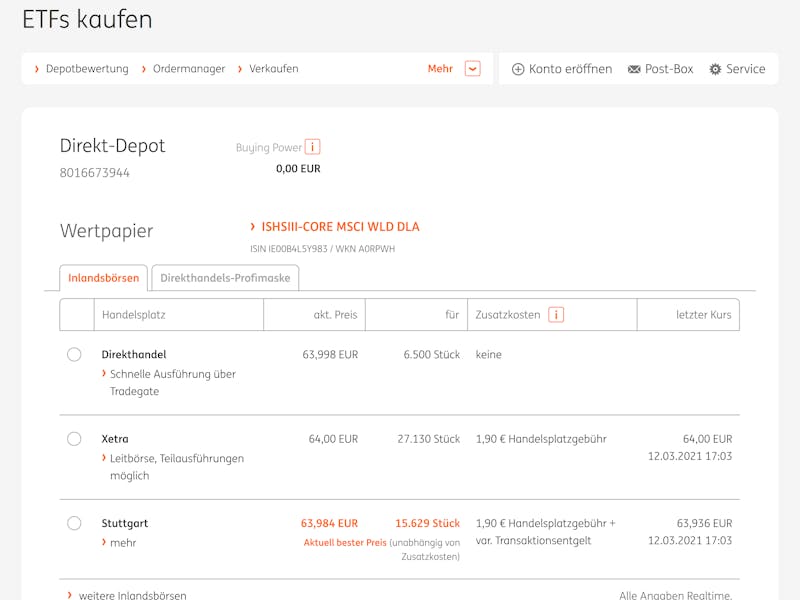Click the arrow icon before weitere Inlandsbörsen
Viewport: 800px width, 600px height.
pos(70,595)
